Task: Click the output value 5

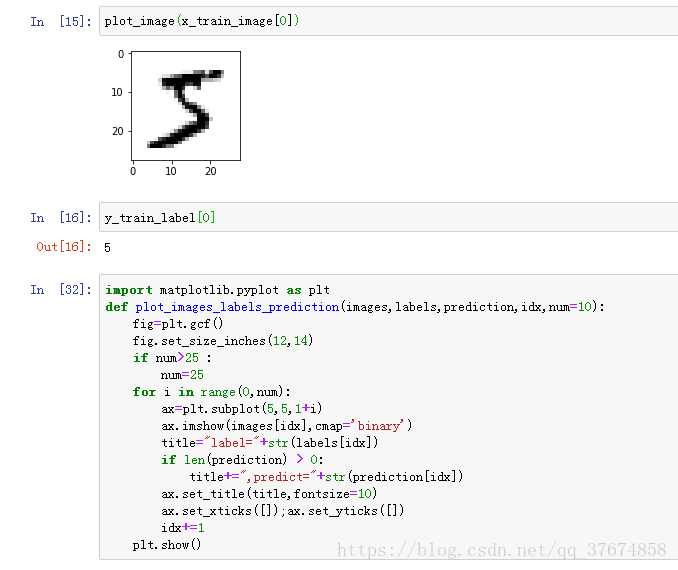Action: click(x=107, y=248)
